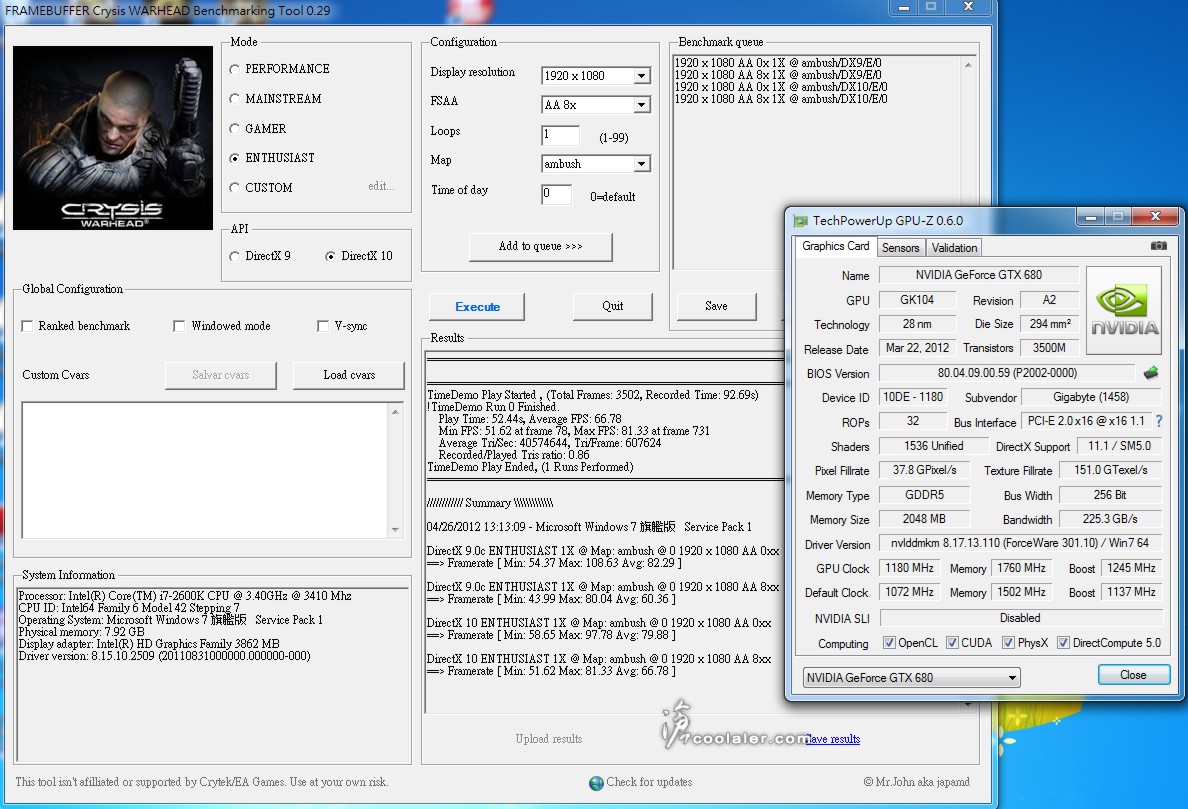Toggle the CUDA checkbox in GPU-Z
This screenshot has height=809, width=1188.
click(952, 643)
